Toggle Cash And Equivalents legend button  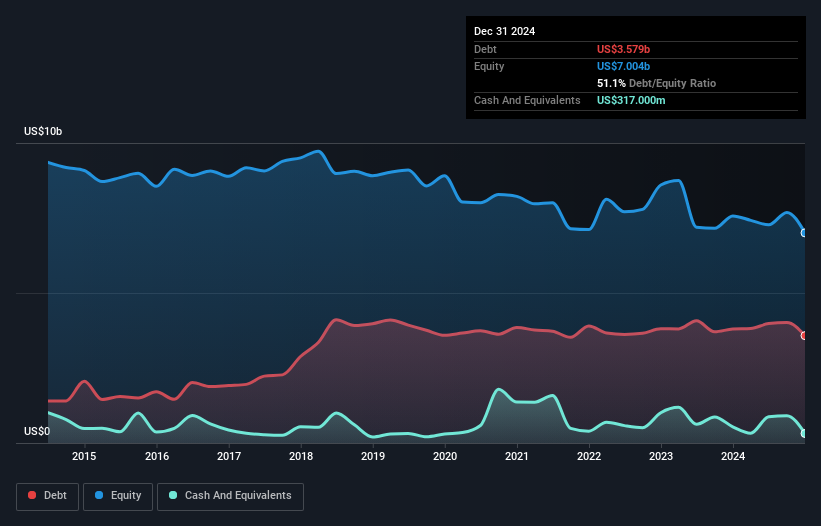coord(230,496)
